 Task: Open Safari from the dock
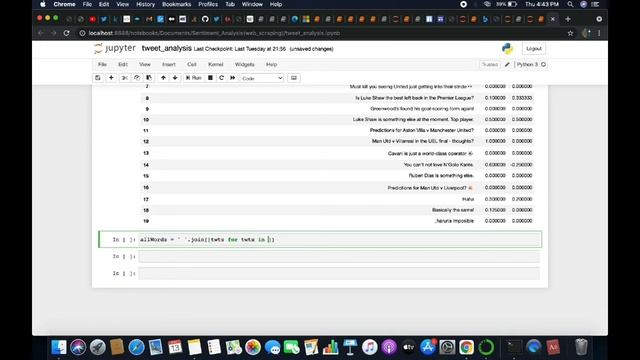[x=136, y=347]
